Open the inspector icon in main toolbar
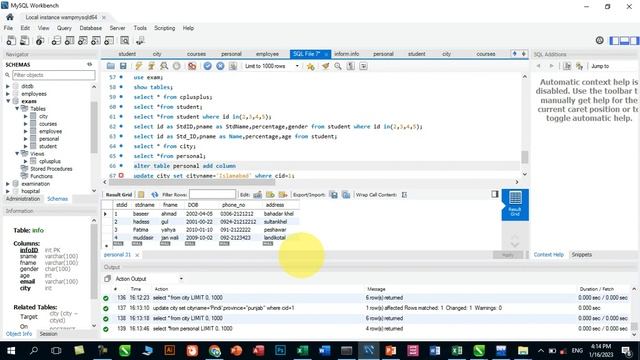This screenshot has width=640, height=360. [x=40, y=40]
